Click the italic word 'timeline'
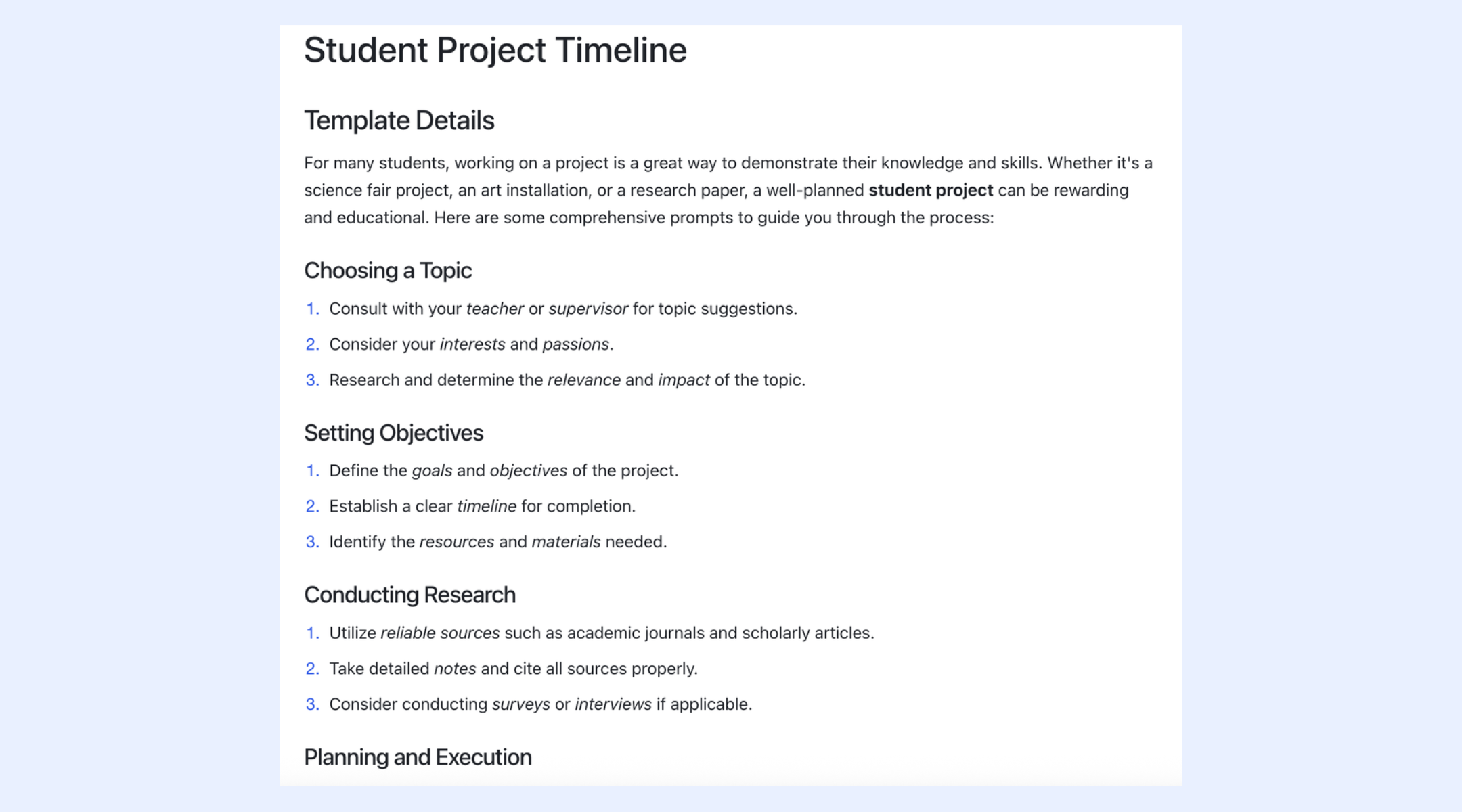Viewport: 1462px width, 812px height. tap(487, 506)
